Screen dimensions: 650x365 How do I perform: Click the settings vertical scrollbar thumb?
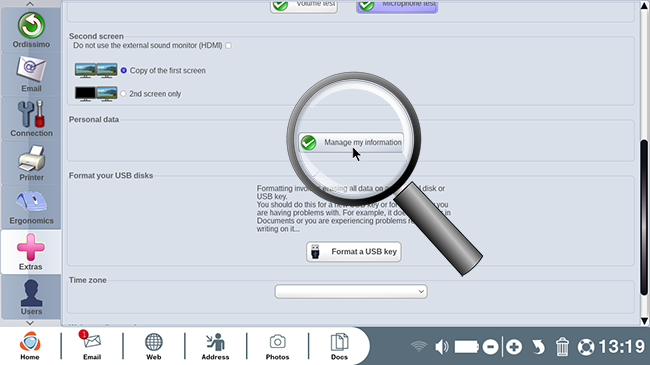coord(644,218)
